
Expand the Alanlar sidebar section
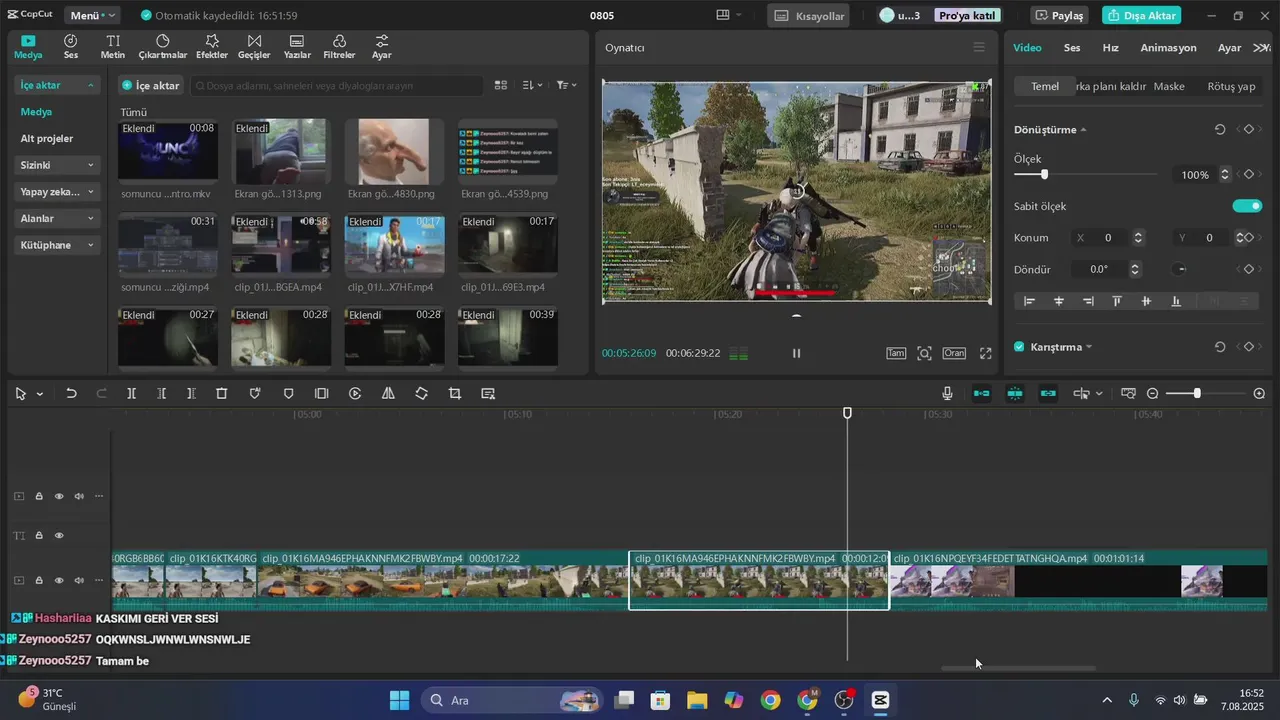click(x=58, y=218)
